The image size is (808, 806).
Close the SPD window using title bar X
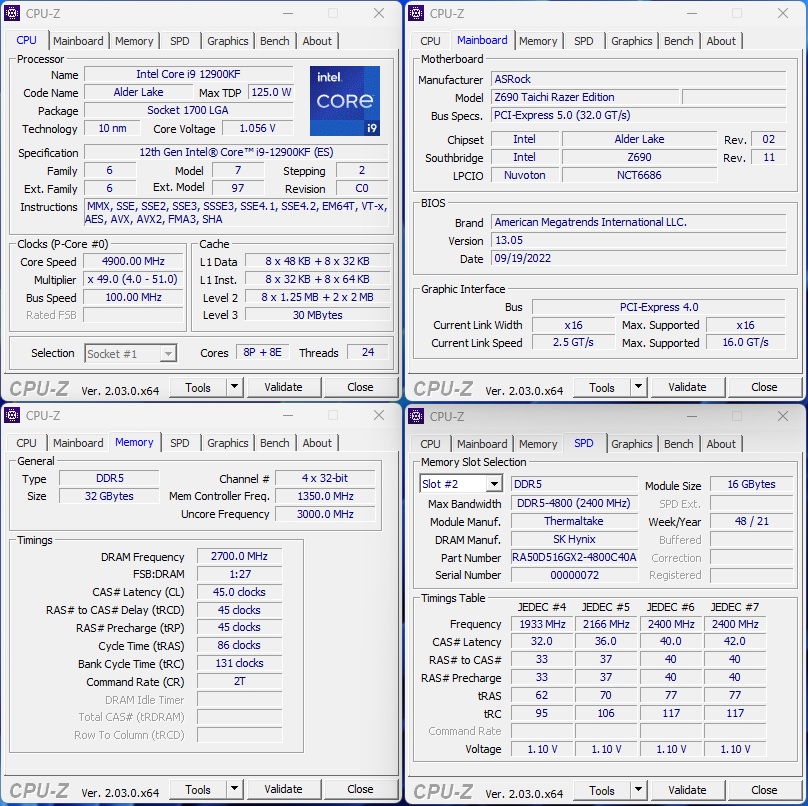tap(782, 416)
